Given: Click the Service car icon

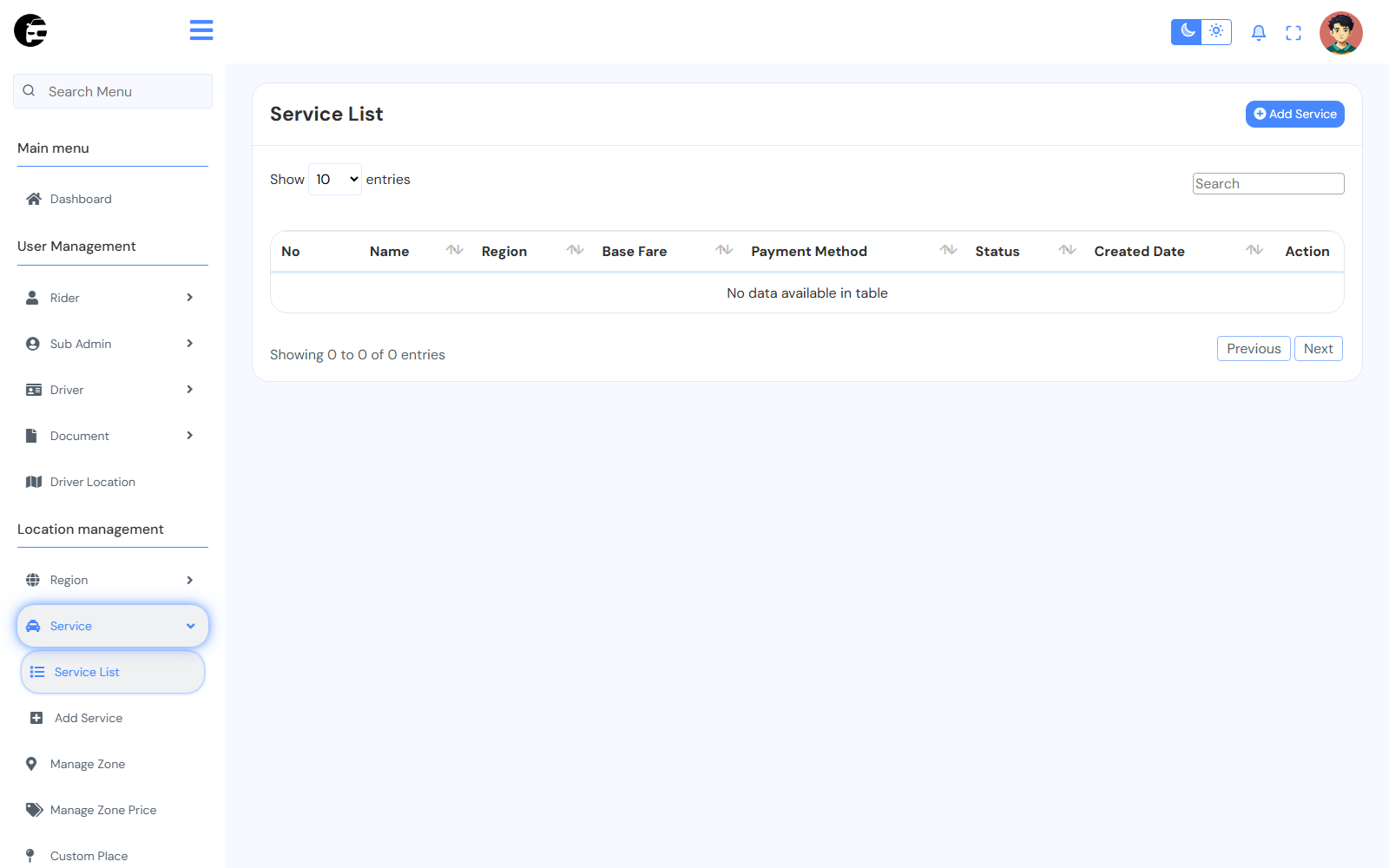Looking at the screenshot, I should click(33, 626).
